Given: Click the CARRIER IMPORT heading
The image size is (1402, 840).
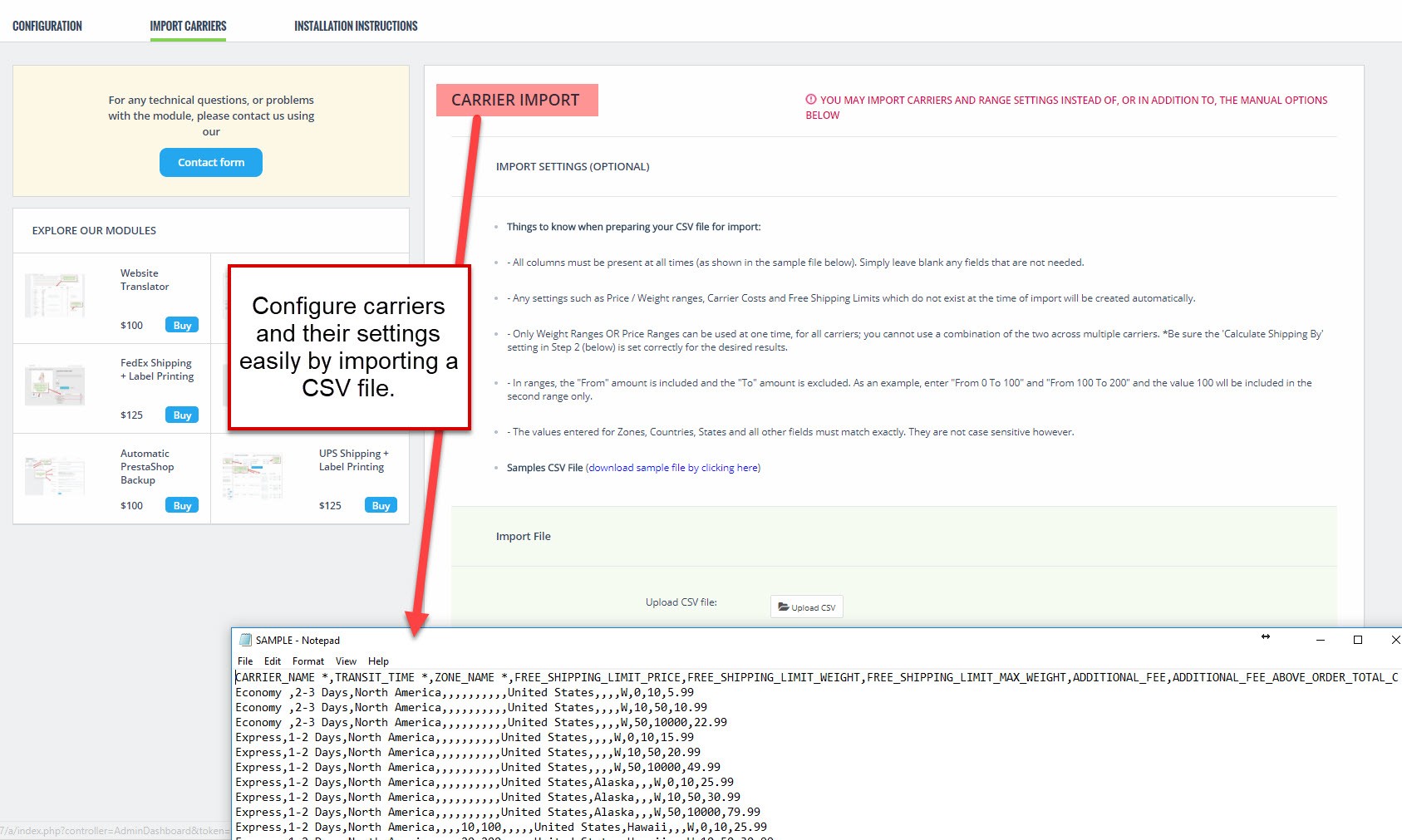Looking at the screenshot, I should point(515,100).
